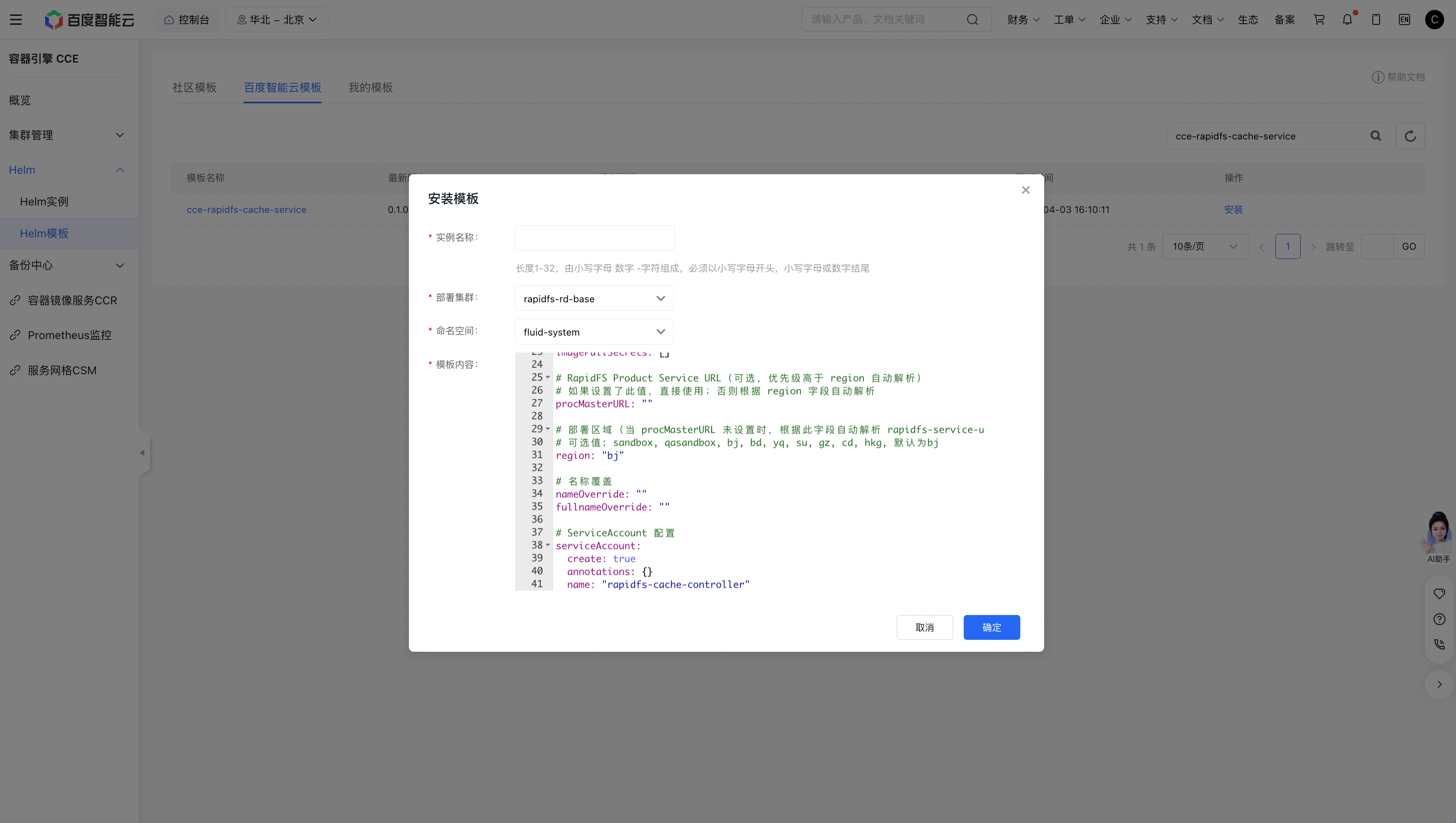Open the region selector 华北 - 北京
This screenshot has height=823, width=1456.
[x=276, y=20]
